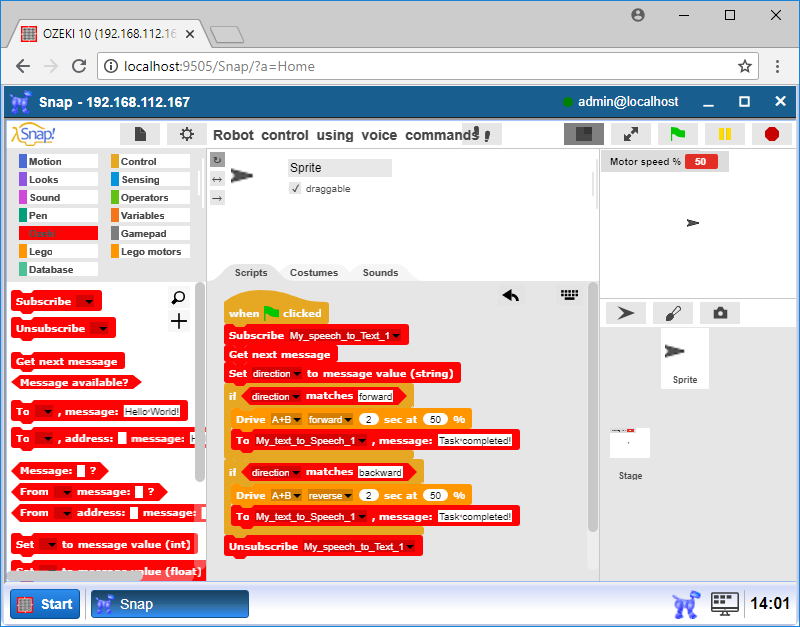Viewport: 800px width, 627px height.
Task: Open the reverse direction dropdown in Drive block
Action: [x=330, y=496]
